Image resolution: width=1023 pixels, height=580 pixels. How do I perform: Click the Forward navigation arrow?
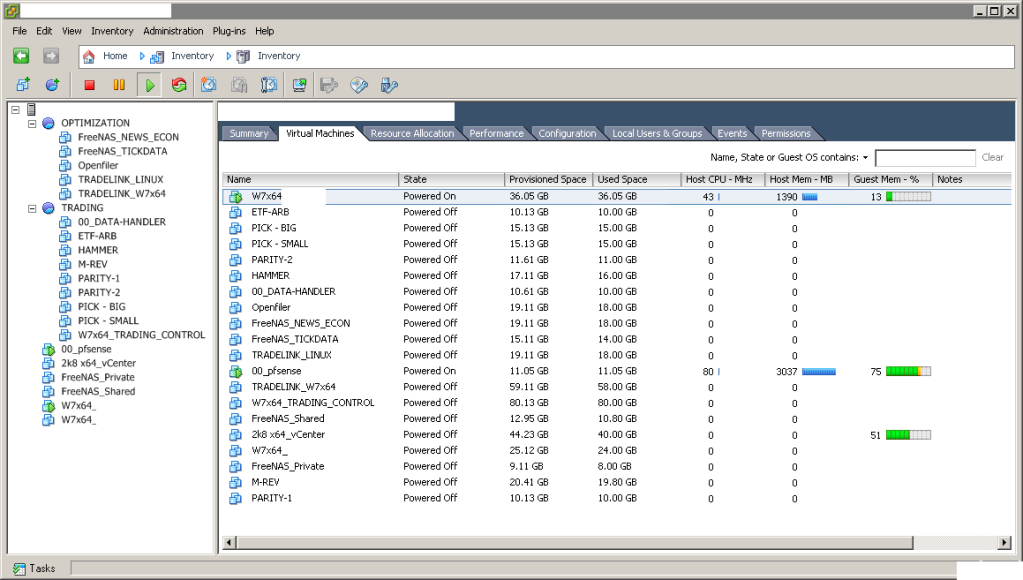51,56
